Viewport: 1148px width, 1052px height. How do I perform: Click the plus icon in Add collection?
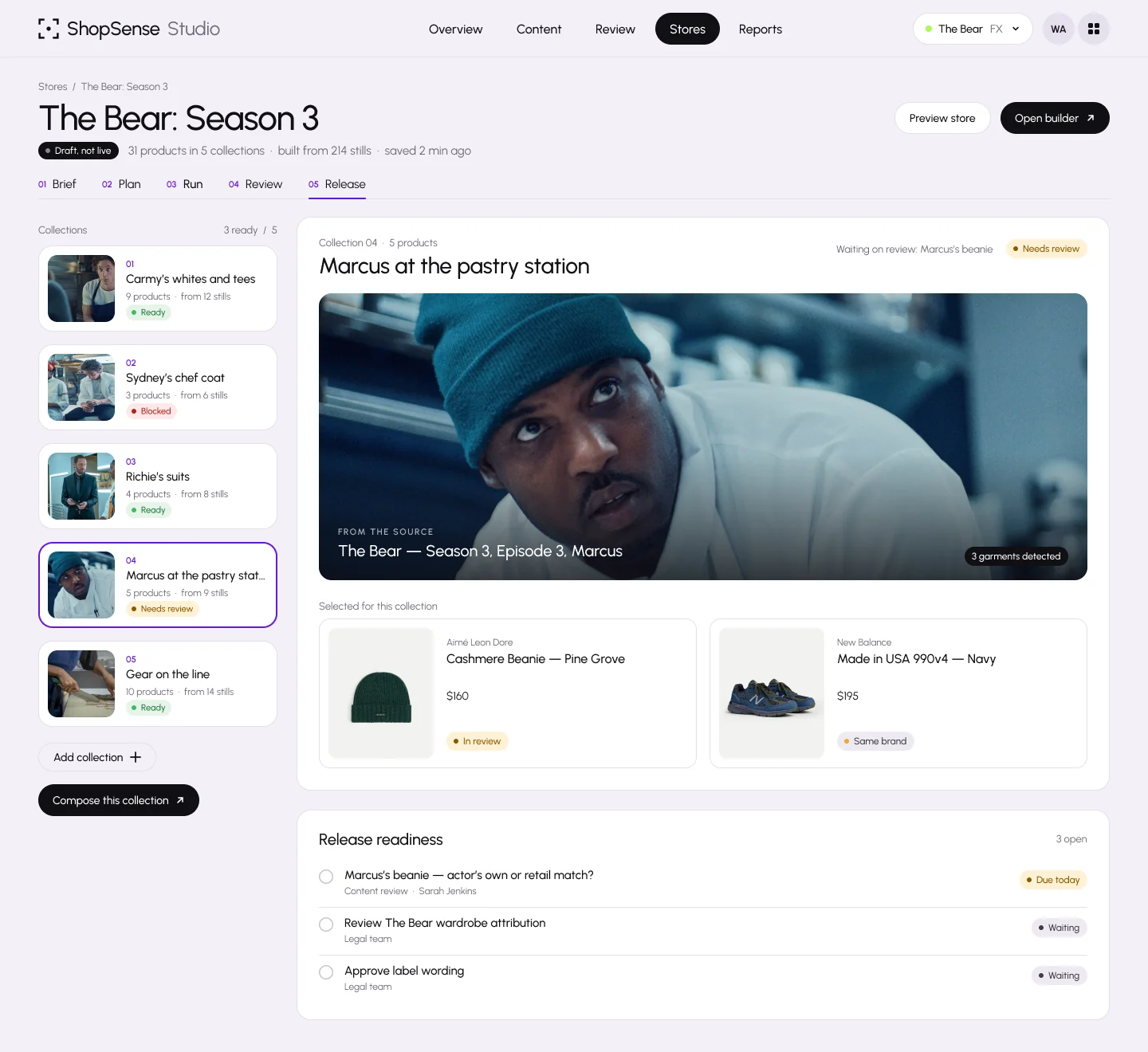[136, 757]
